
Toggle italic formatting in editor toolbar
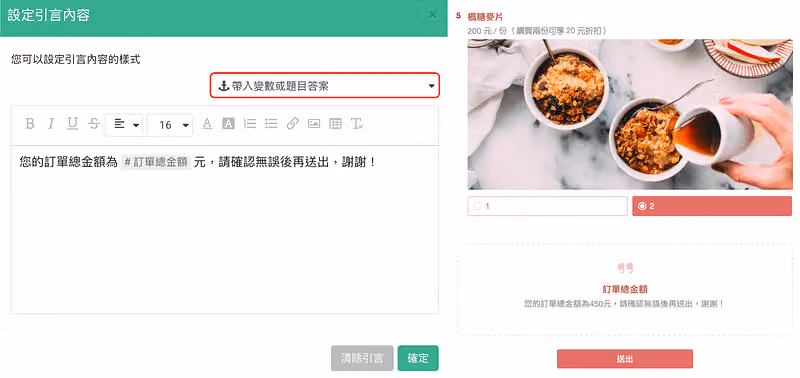tap(51, 124)
